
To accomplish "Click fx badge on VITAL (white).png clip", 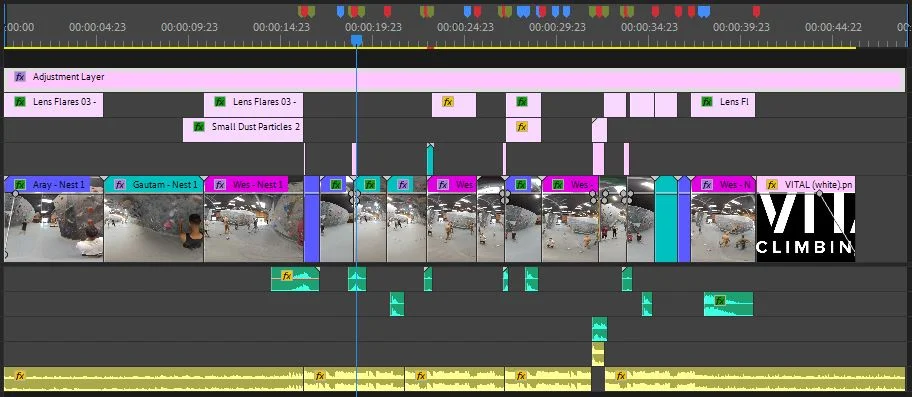I will [772, 185].
